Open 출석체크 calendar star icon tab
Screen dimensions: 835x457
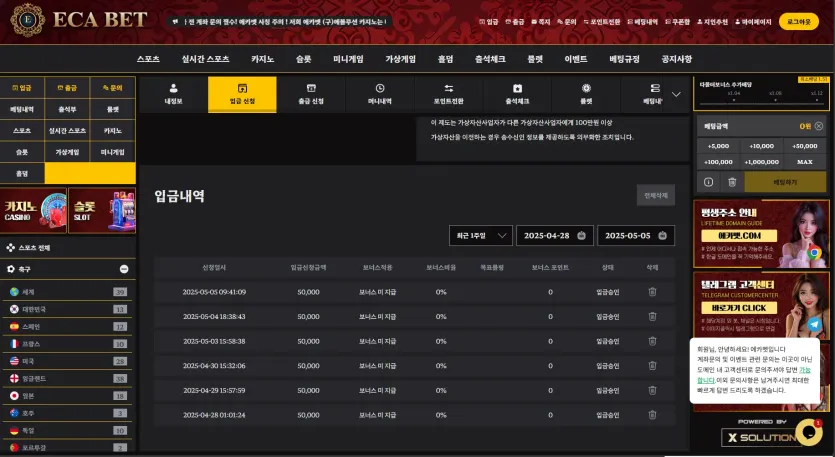pyautogui.click(x=517, y=94)
